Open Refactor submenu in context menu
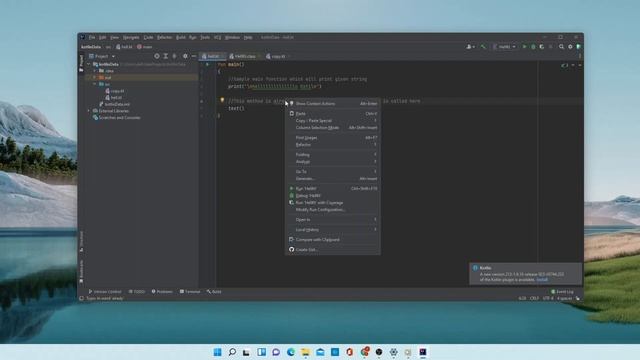640x360 pixels. pyautogui.click(x=333, y=144)
